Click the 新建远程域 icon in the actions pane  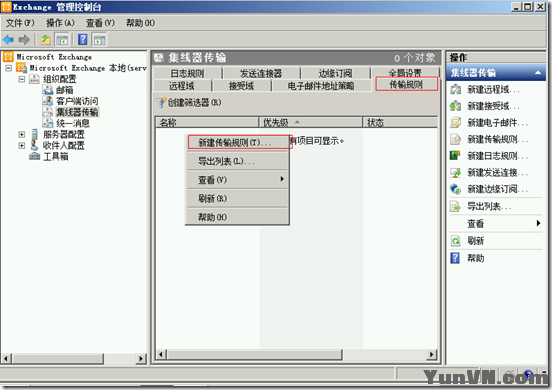(x=456, y=89)
